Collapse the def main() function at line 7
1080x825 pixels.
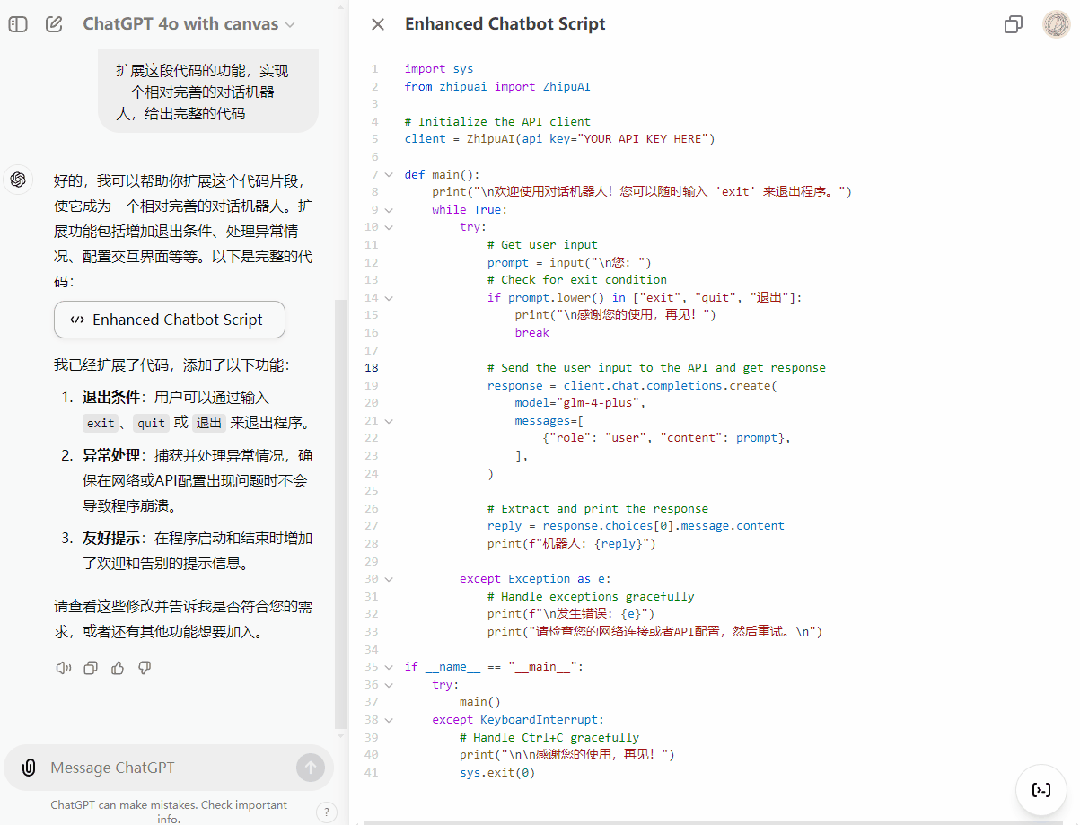coord(388,175)
